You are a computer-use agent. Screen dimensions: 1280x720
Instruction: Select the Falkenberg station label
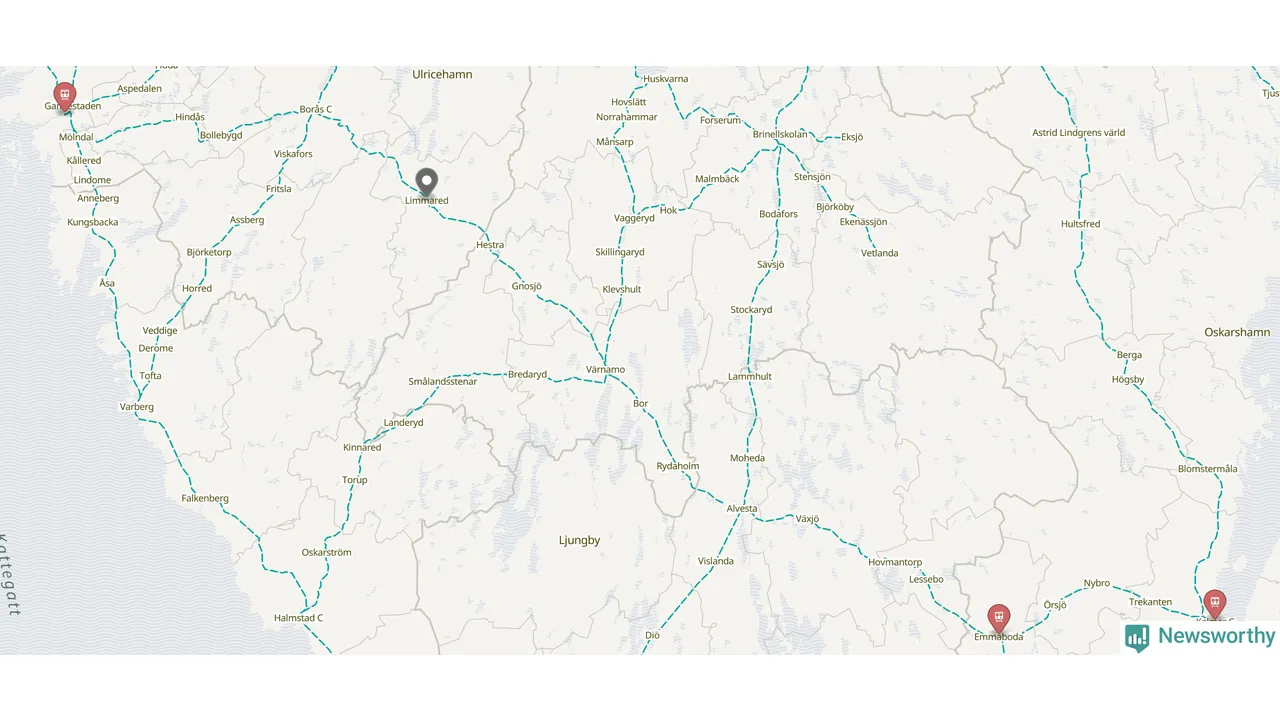tap(205, 498)
